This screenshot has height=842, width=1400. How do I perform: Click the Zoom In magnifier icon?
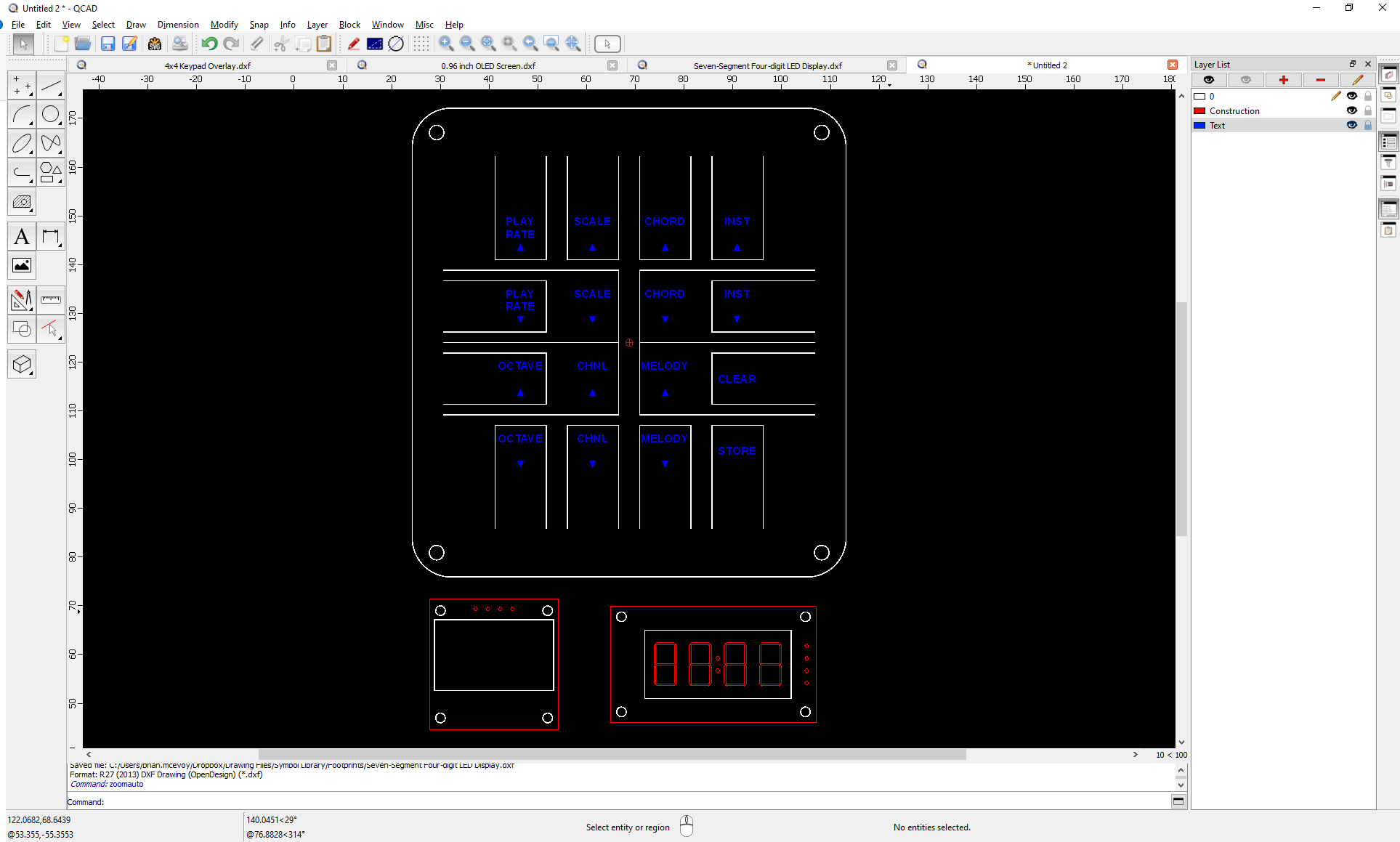(446, 44)
